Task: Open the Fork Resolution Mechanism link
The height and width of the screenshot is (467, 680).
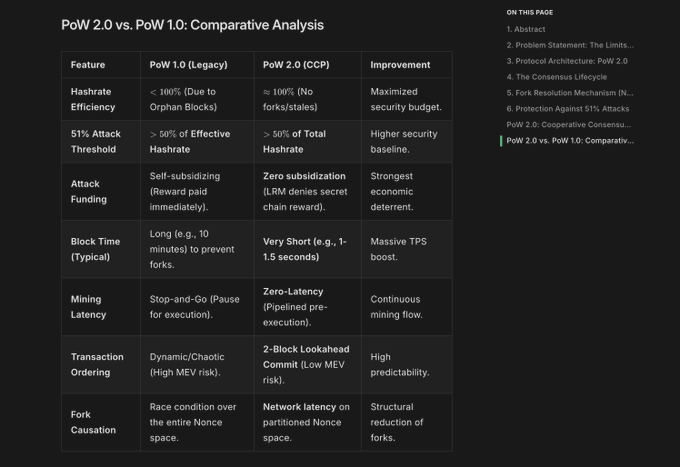Action: click(x=569, y=93)
